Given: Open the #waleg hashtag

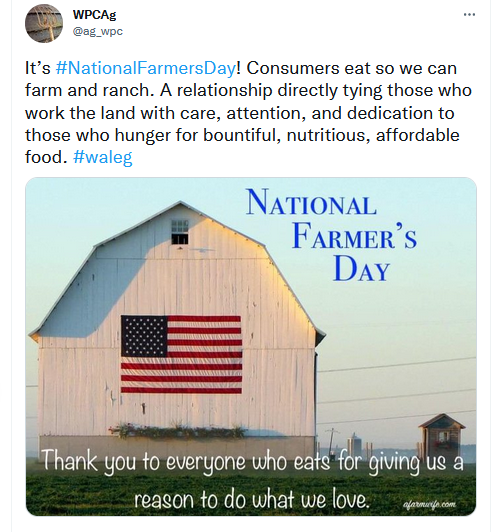Looking at the screenshot, I should click(x=102, y=157).
